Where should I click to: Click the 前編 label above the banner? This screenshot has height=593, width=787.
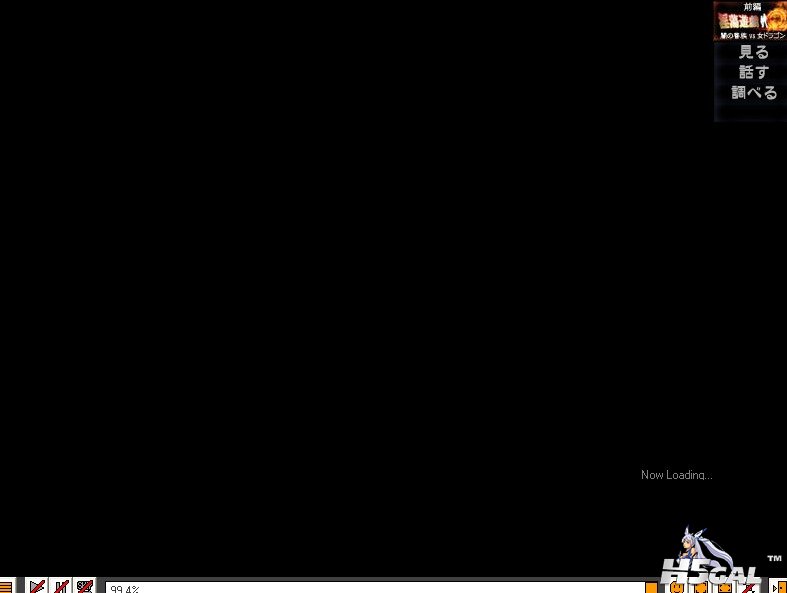(752, 6)
